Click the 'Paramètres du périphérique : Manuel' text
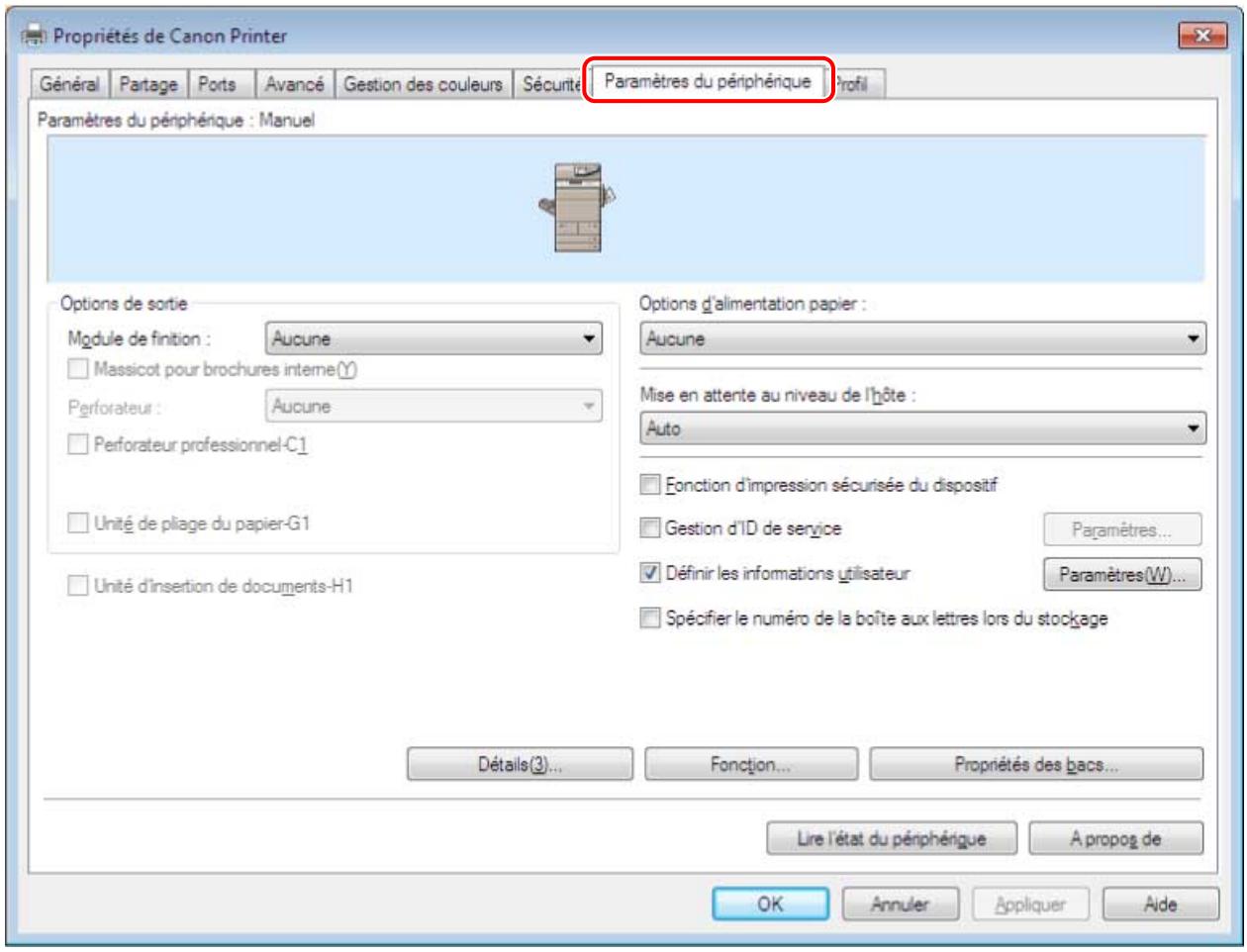The width and height of the screenshot is (1247, 952). (176, 121)
